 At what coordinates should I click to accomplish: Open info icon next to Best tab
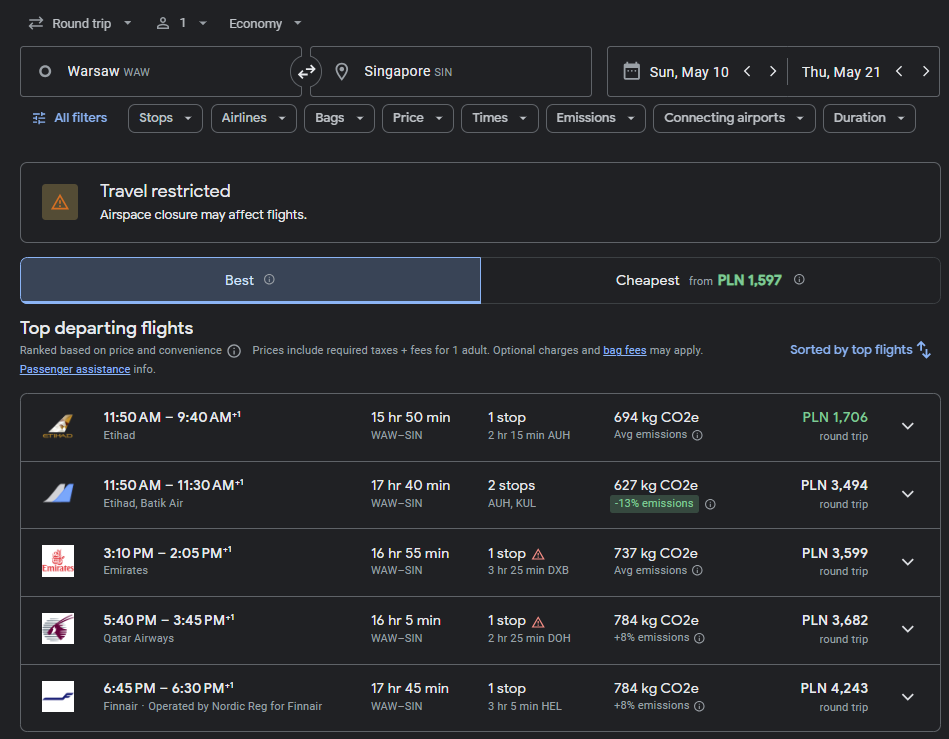(269, 280)
